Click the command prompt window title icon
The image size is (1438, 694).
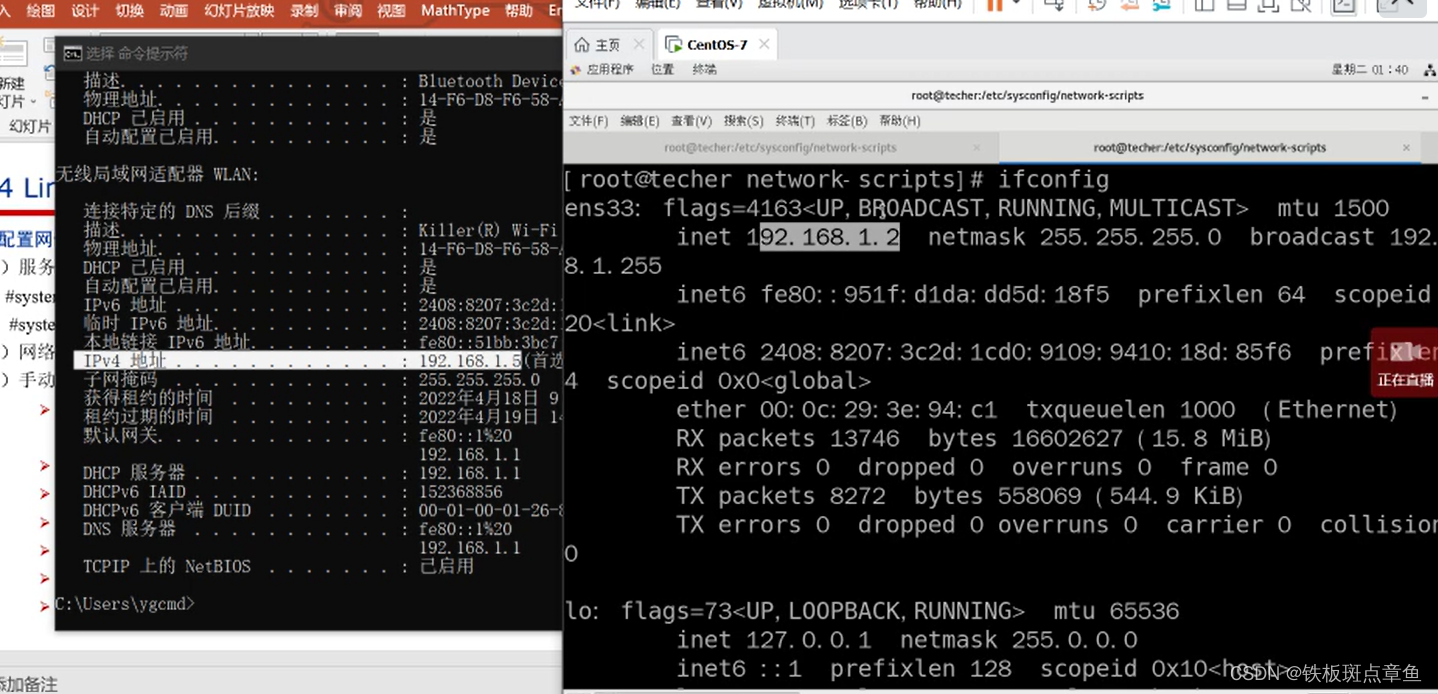[x=72, y=53]
